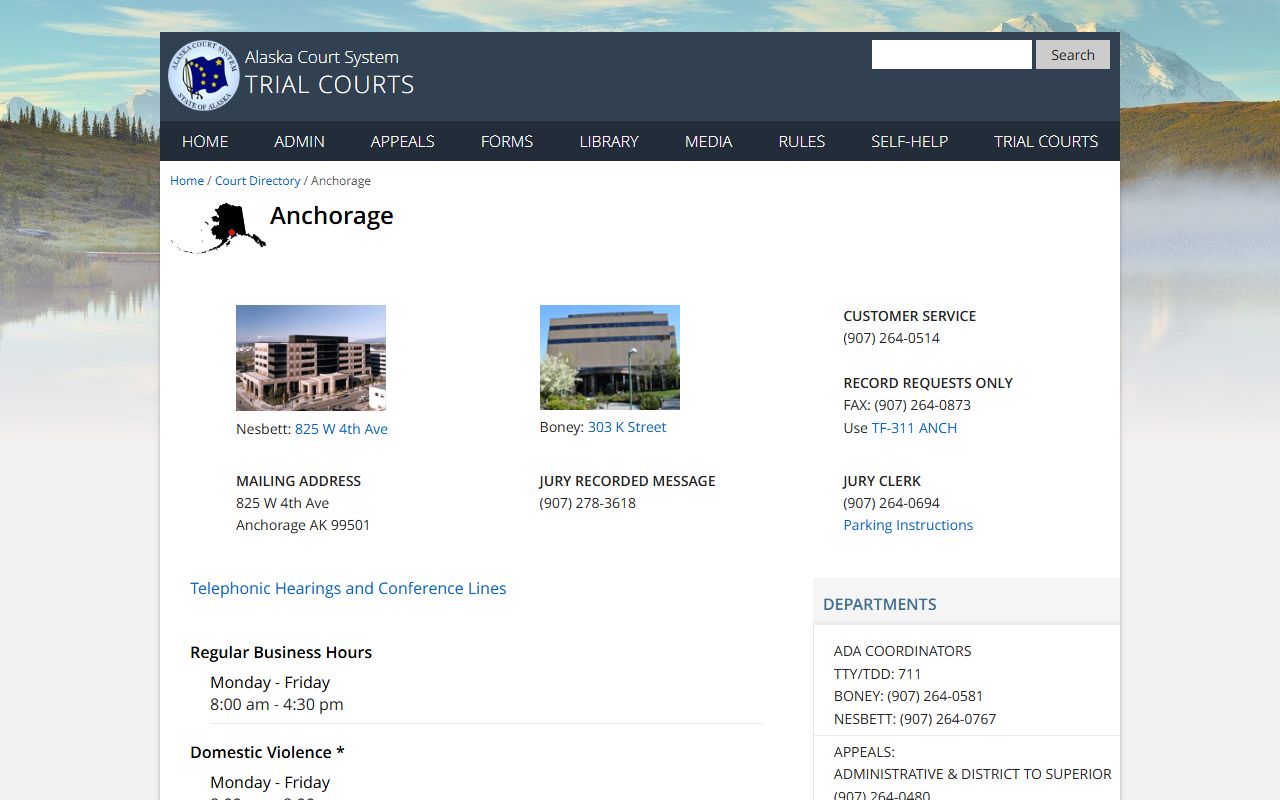
Task: Open the Parking Instructions link
Action: click(908, 525)
